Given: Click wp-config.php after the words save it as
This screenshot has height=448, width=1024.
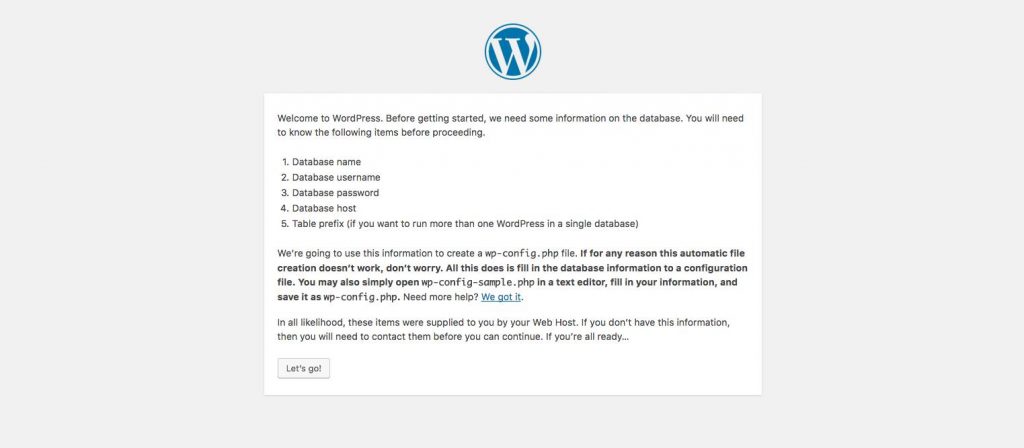Looking at the screenshot, I should [361, 297].
